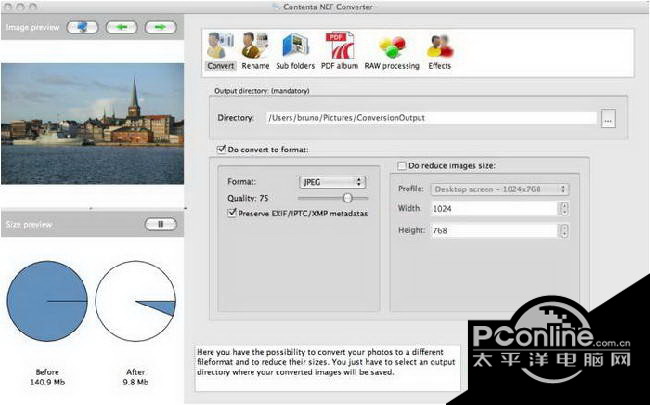Screen dimensions: 650x405
Task: Click the 'Output directory: (mandatory)' label
Action: point(262,91)
